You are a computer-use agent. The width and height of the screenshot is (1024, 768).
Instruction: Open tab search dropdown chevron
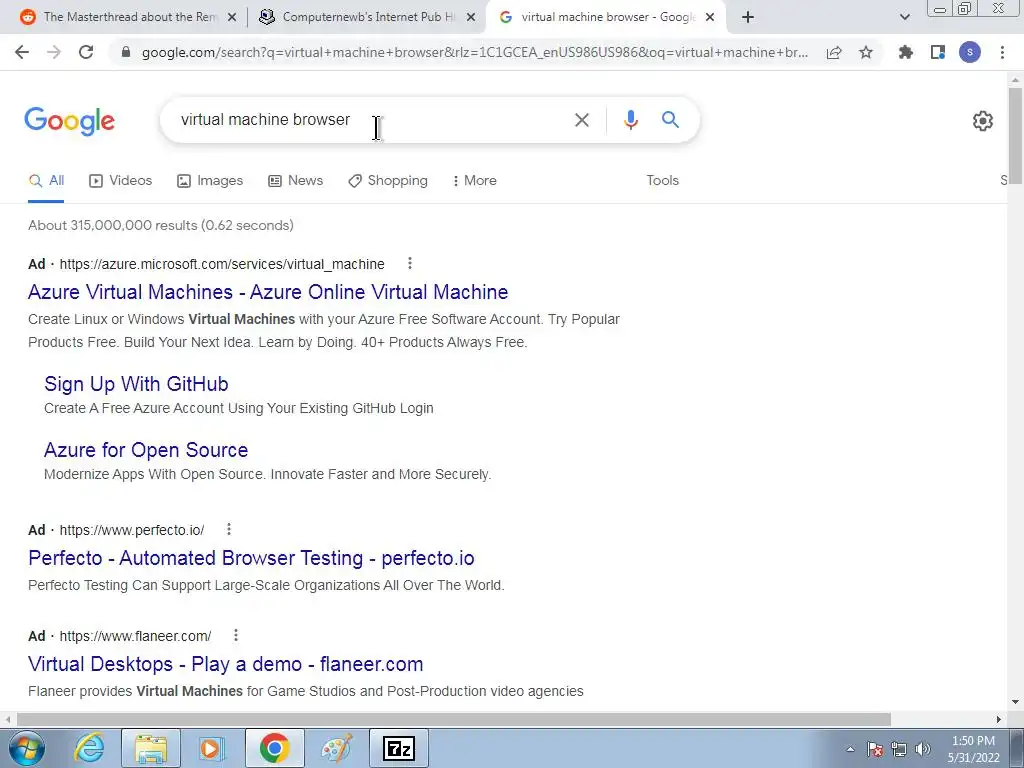tap(904, 18)
